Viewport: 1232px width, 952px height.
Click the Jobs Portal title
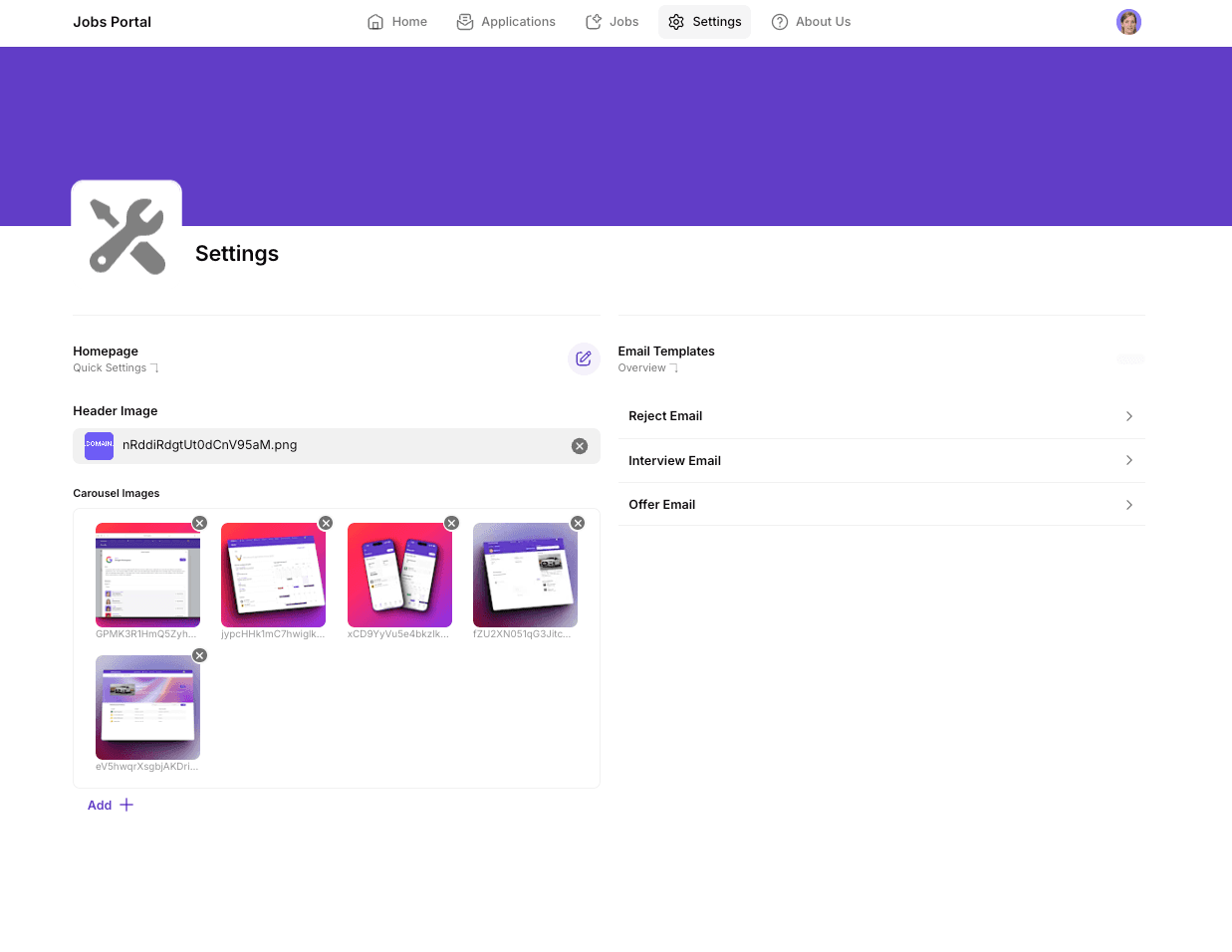(112, 22)
